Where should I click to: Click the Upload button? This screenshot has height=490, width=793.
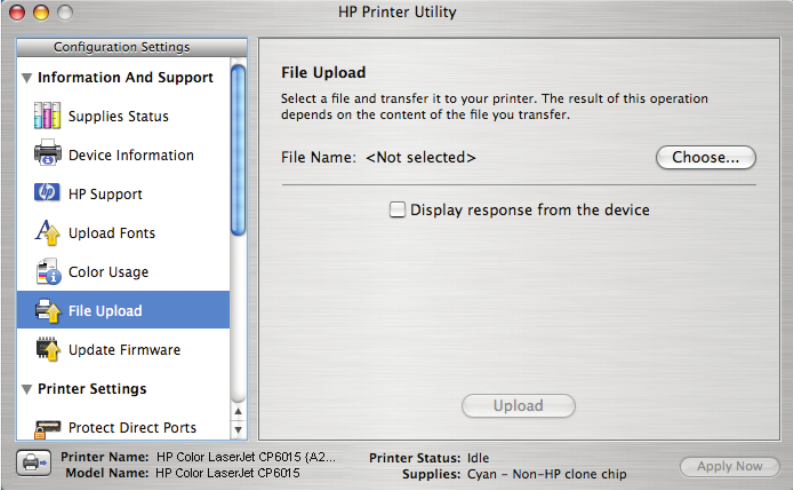(x=518, y=406)
